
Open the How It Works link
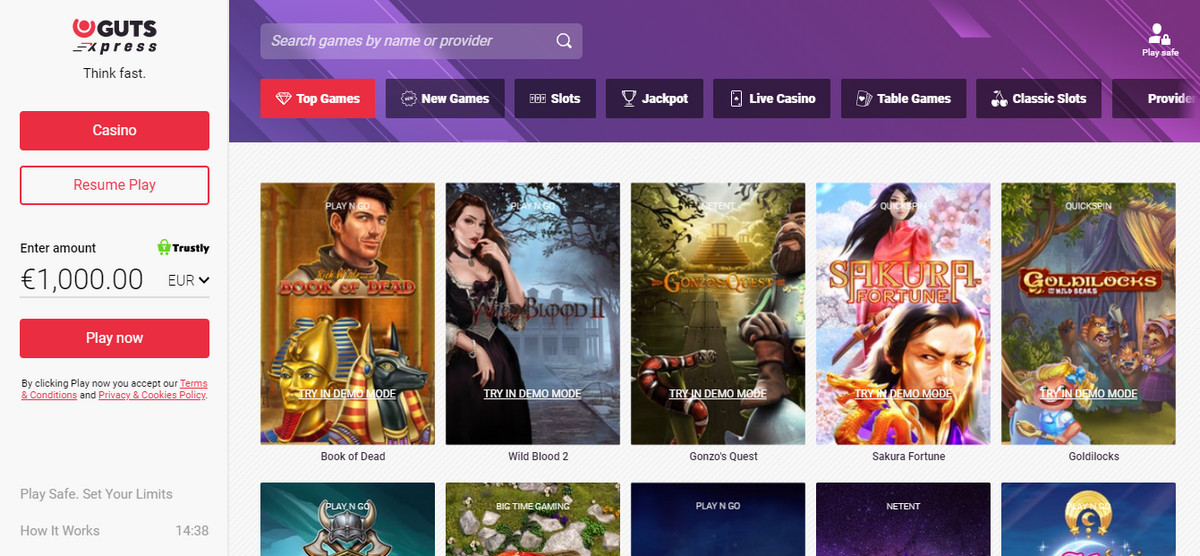pyautogui.click(x=60, y=531)
